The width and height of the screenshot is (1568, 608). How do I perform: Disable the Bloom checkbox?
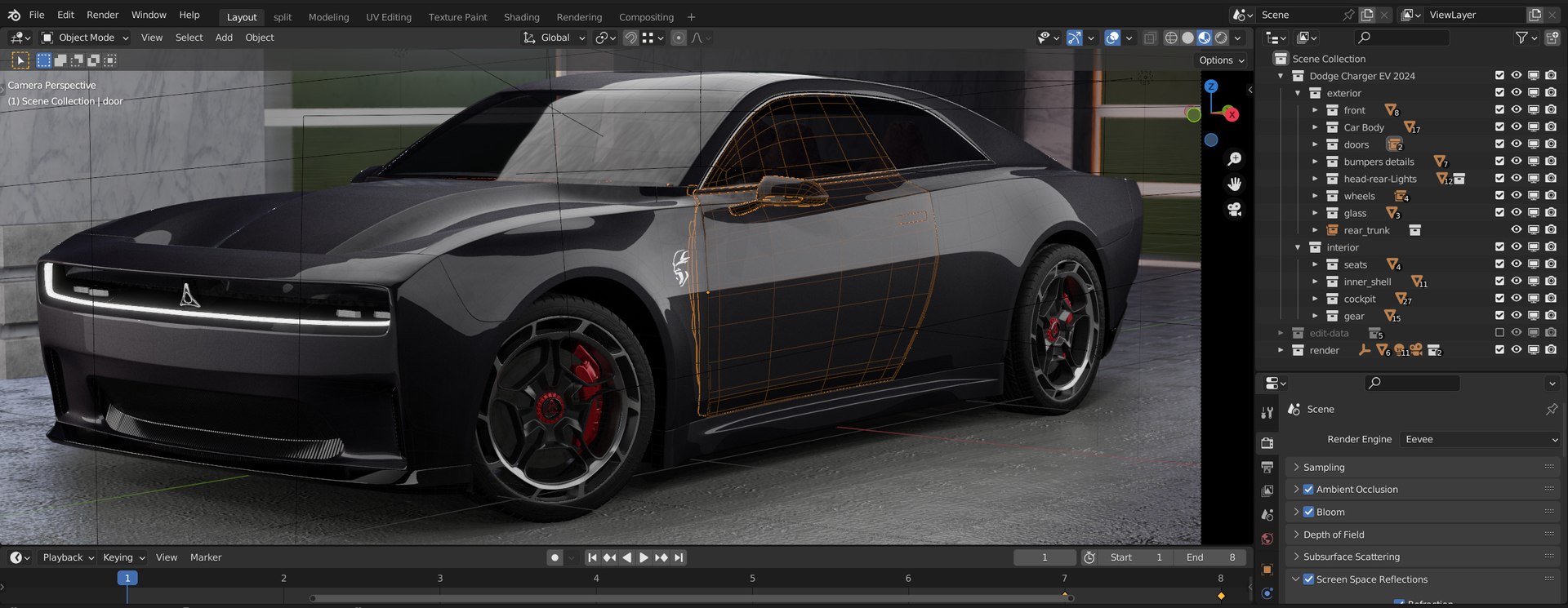pos(1308,512)
